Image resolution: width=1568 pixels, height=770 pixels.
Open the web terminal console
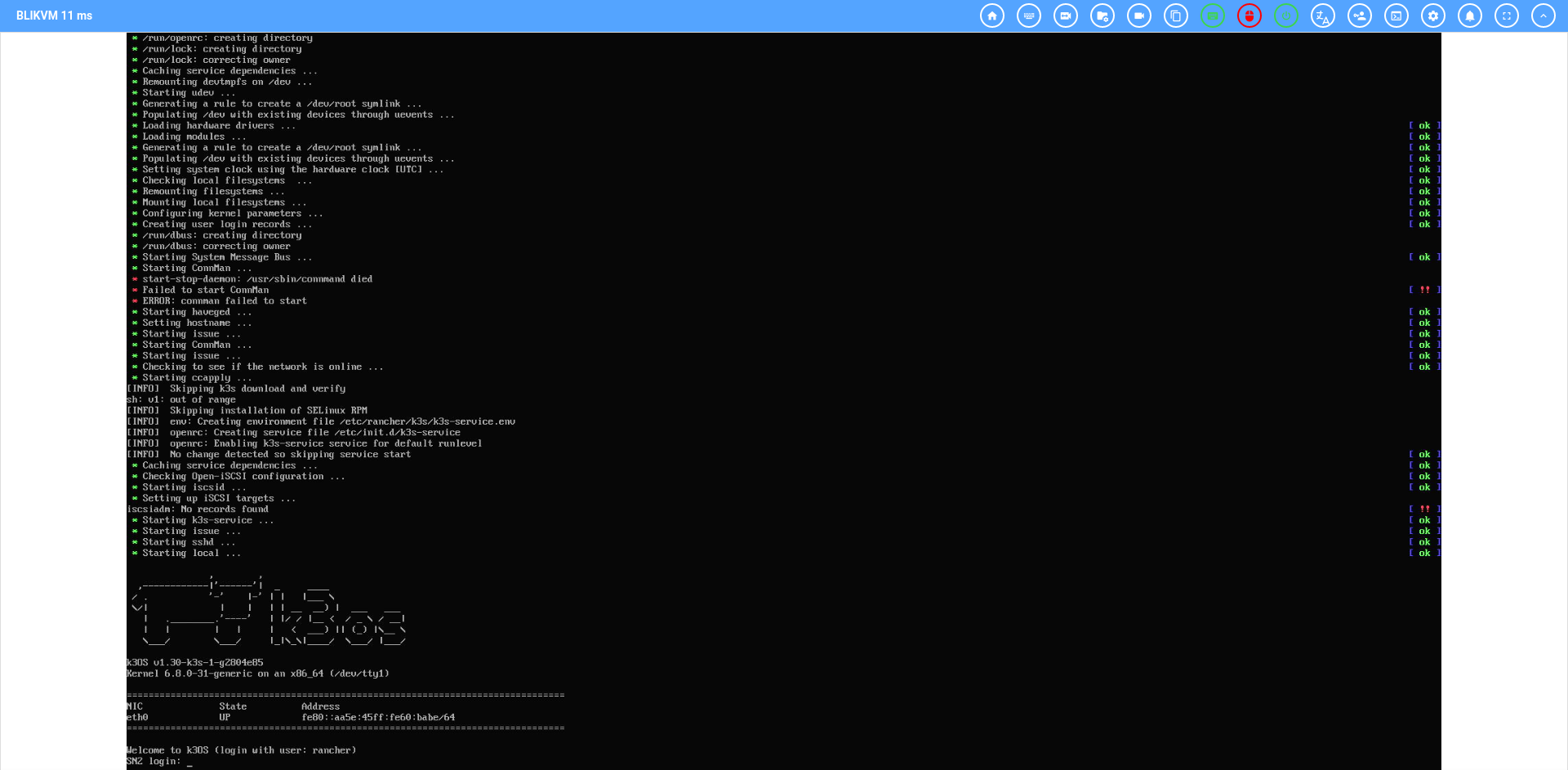(x=1396, y=16)
